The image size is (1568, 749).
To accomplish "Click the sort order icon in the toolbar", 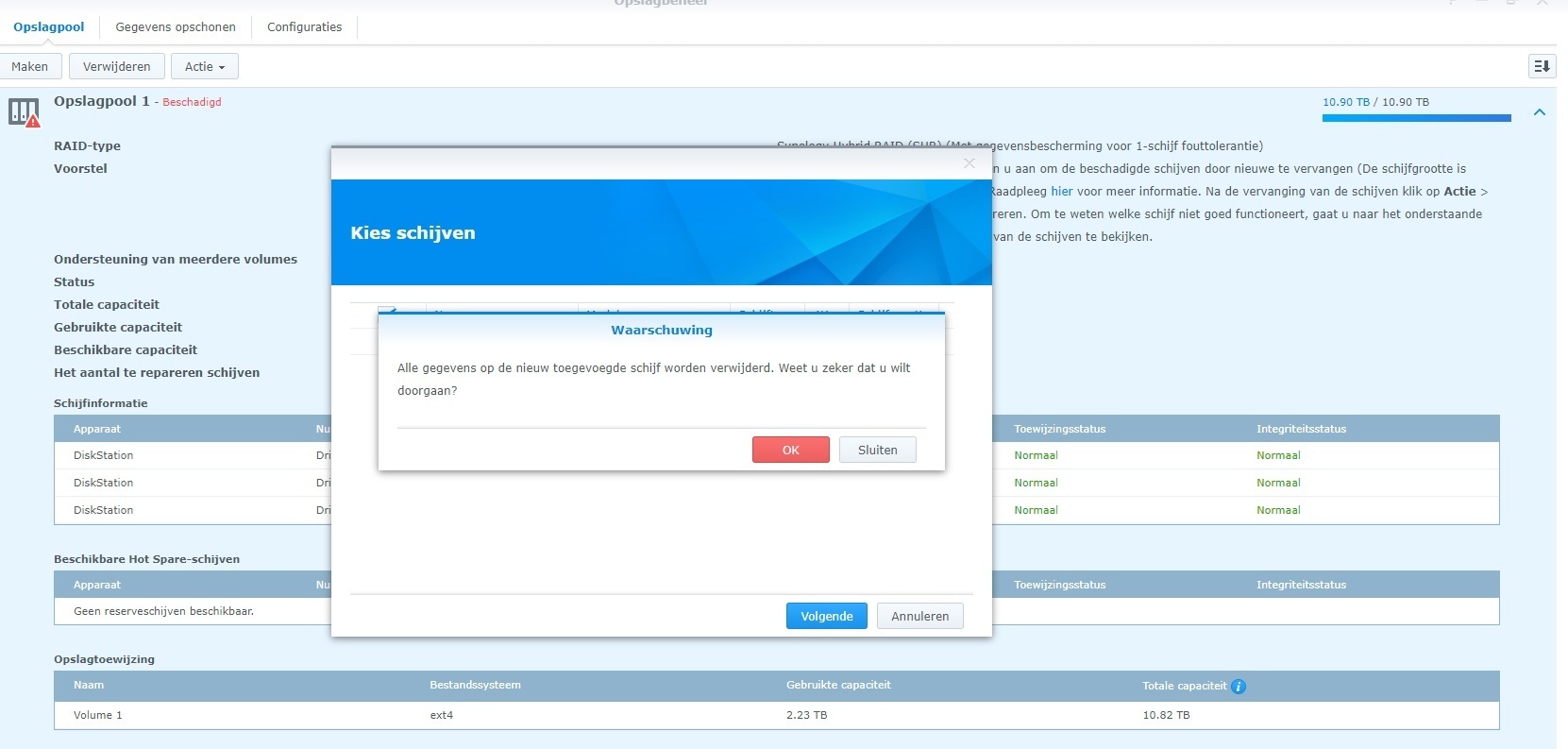I will click(x=1541, y=66).
